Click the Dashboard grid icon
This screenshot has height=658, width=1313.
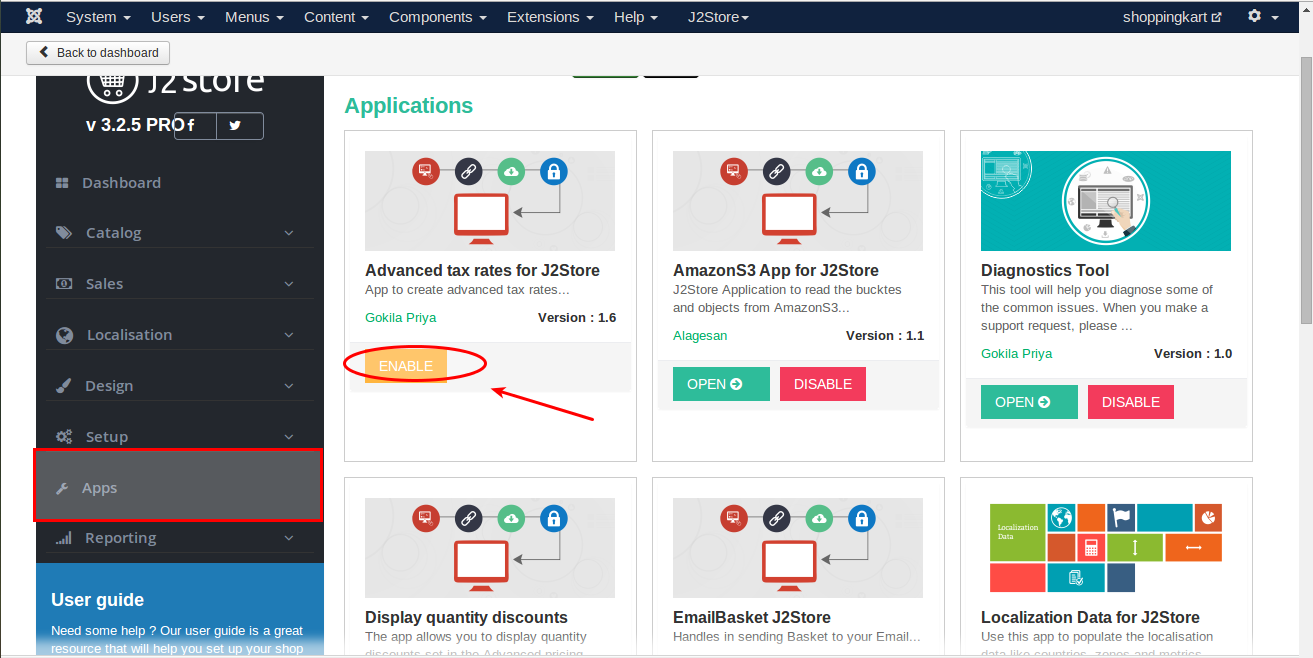pyautogui.click(x=62, y=183)
